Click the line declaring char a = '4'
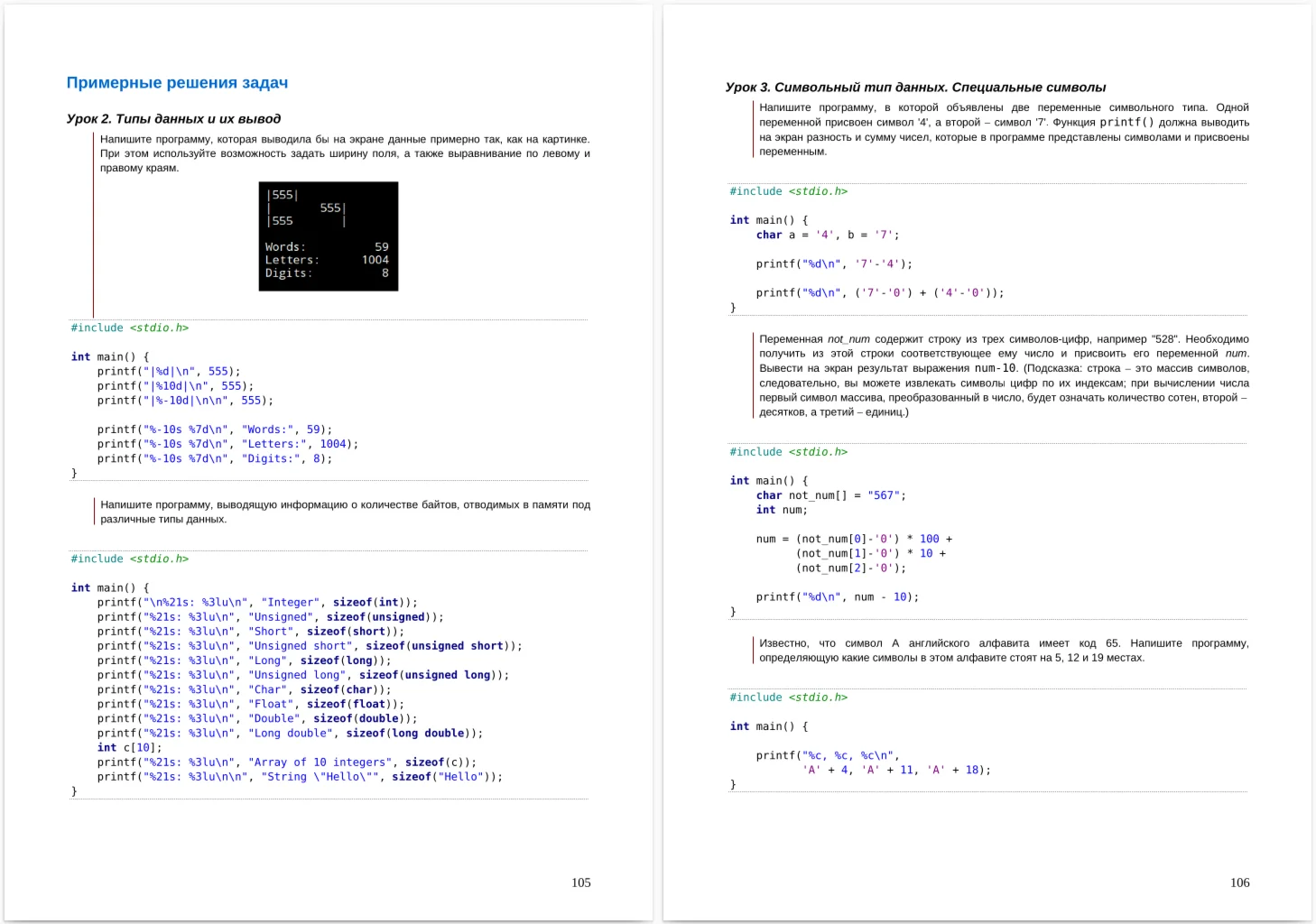Screen dimensions: 1316x924 tap(827, 235)
